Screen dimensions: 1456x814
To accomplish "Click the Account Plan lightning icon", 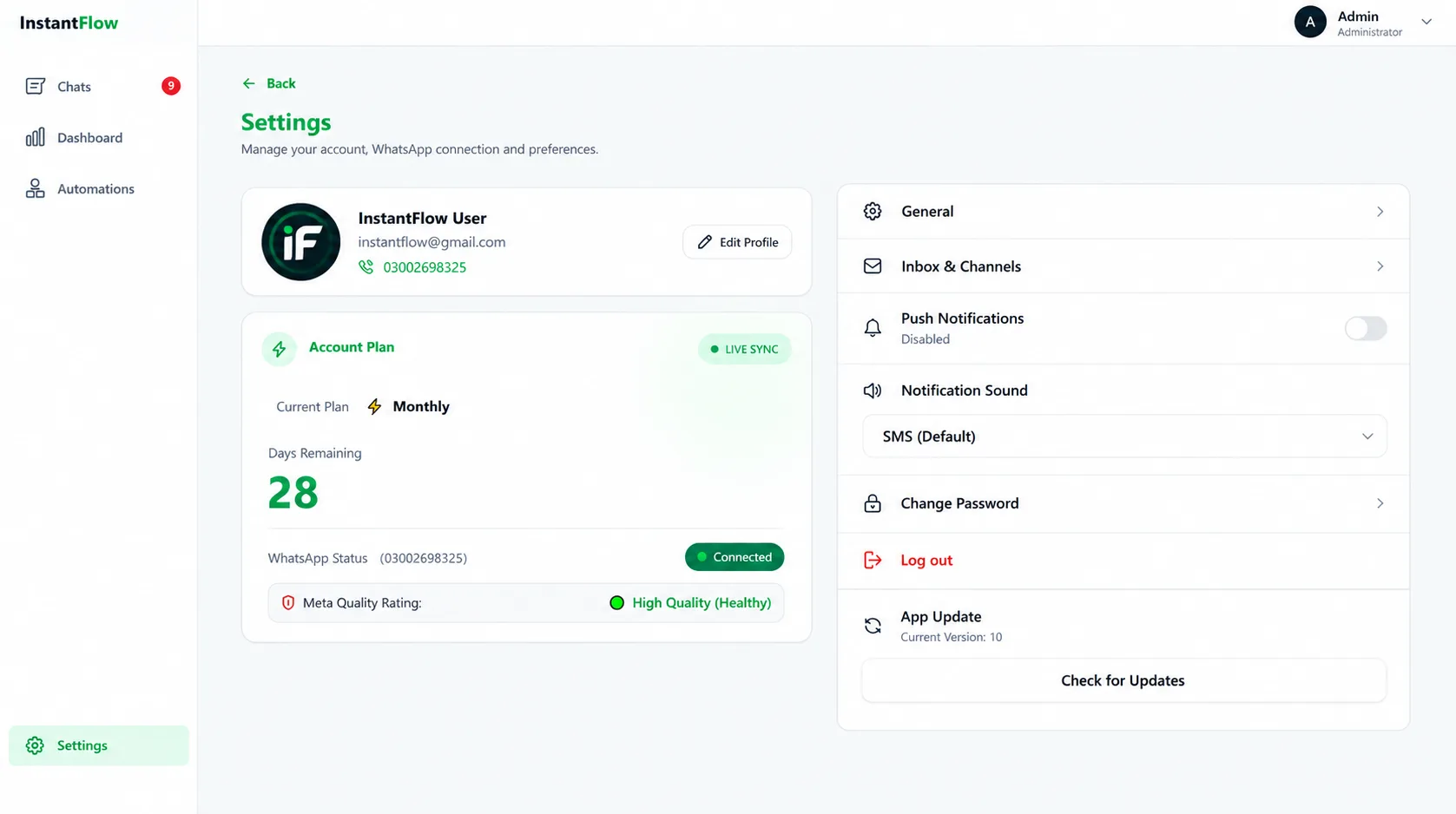I will [x=280, y=349].
